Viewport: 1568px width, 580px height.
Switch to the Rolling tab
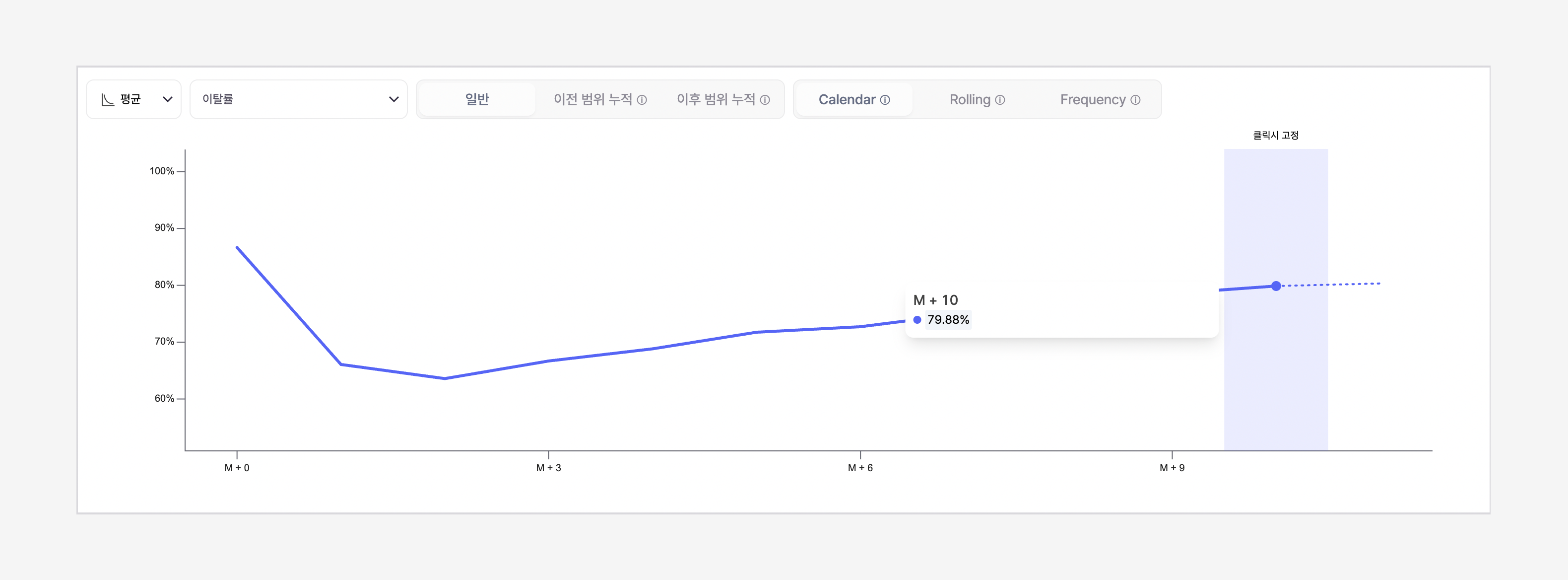coord(970,99)
